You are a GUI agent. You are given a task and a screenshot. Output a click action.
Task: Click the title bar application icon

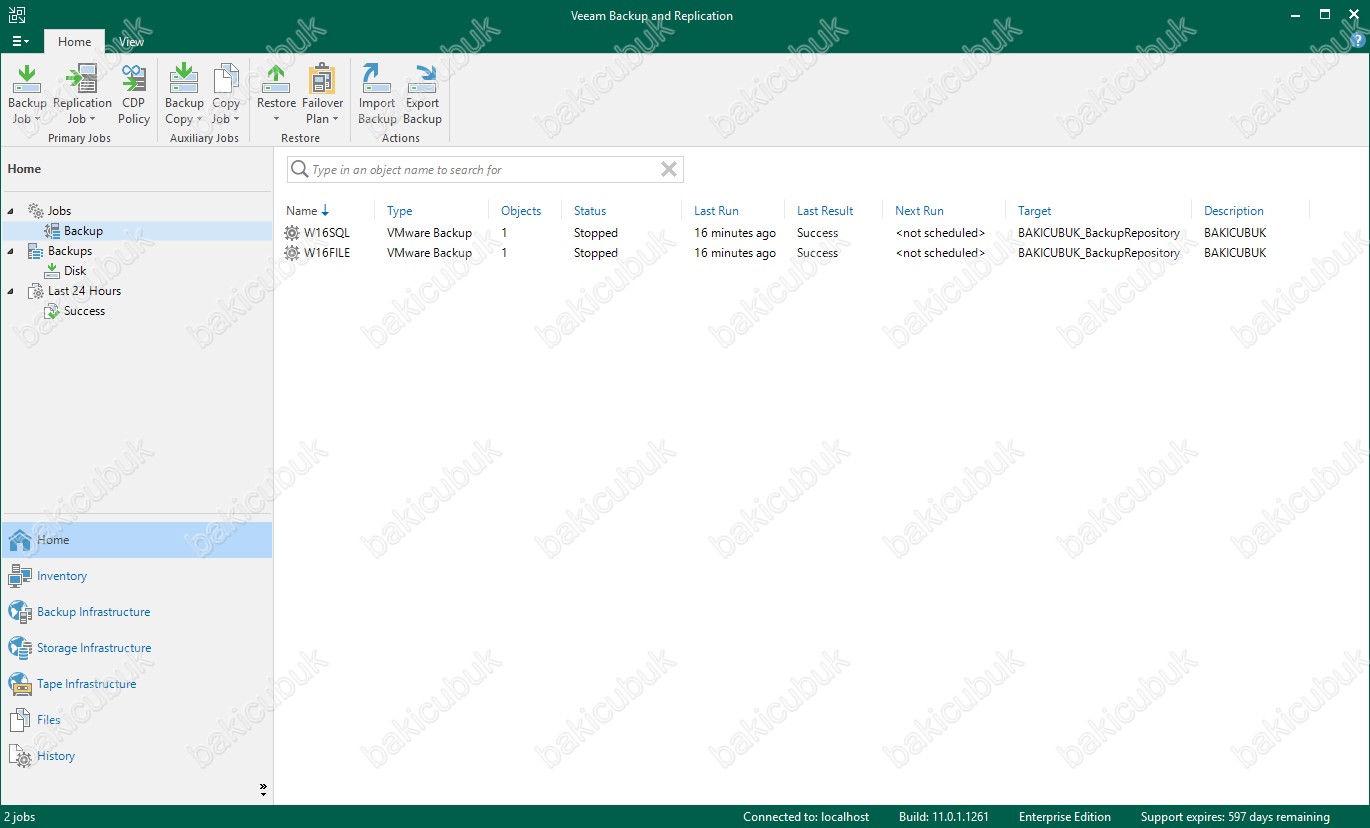(x=17, y=15)
